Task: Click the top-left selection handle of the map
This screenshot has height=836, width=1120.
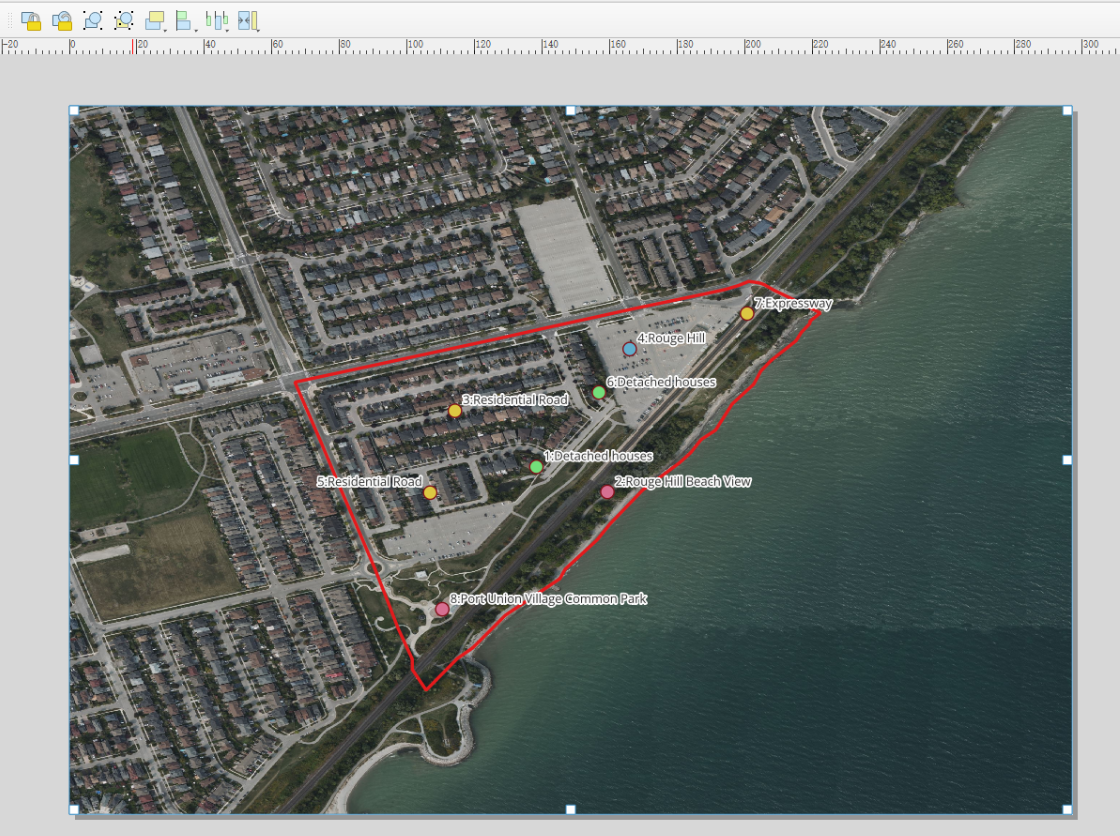Action: tap(74, 111)
